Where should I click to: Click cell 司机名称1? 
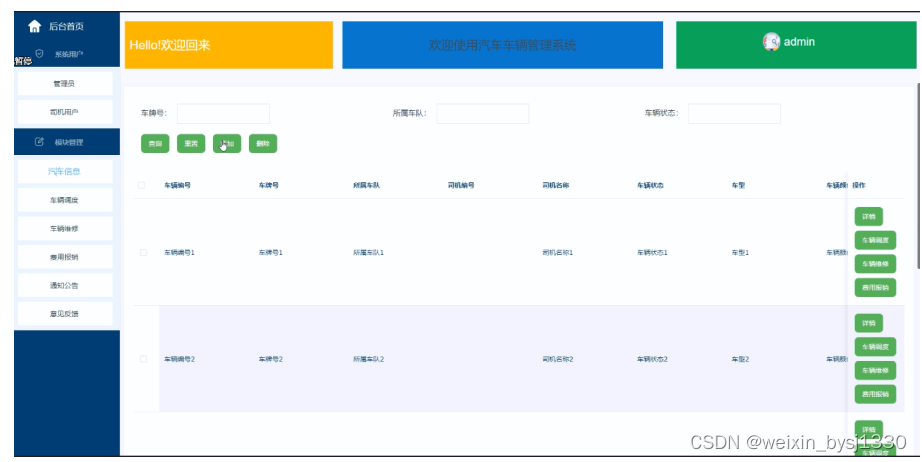(557, 252)
